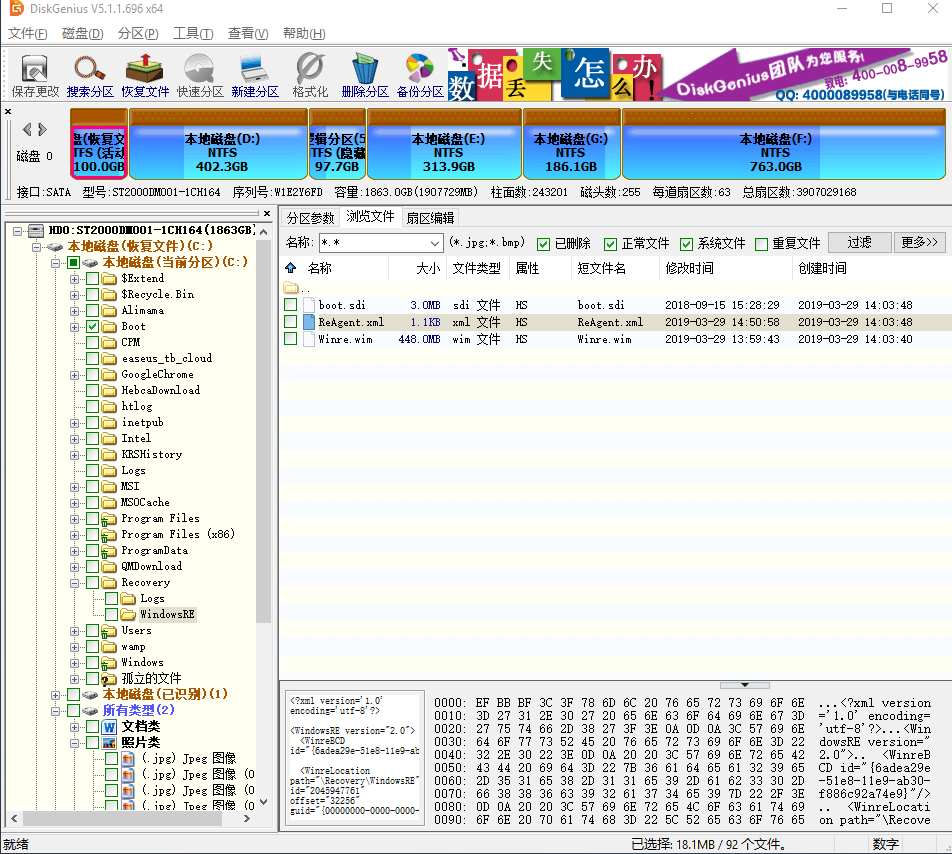Open the 工具(T) menu

(186, 33)
